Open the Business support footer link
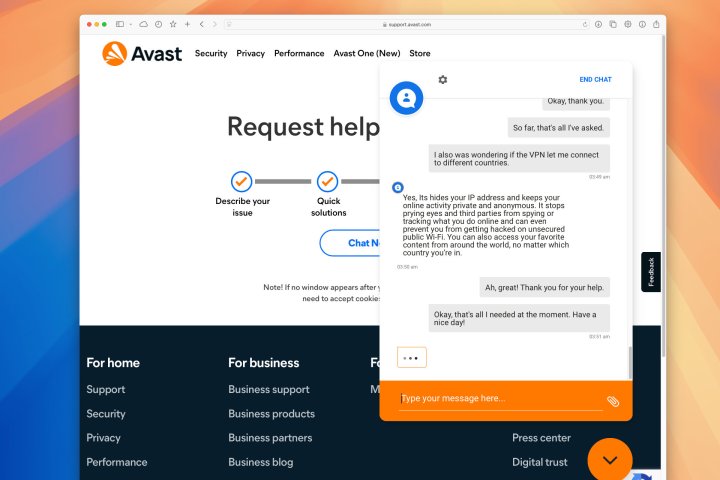The height and width of the screenshot is (480, 720). point(268,389)
